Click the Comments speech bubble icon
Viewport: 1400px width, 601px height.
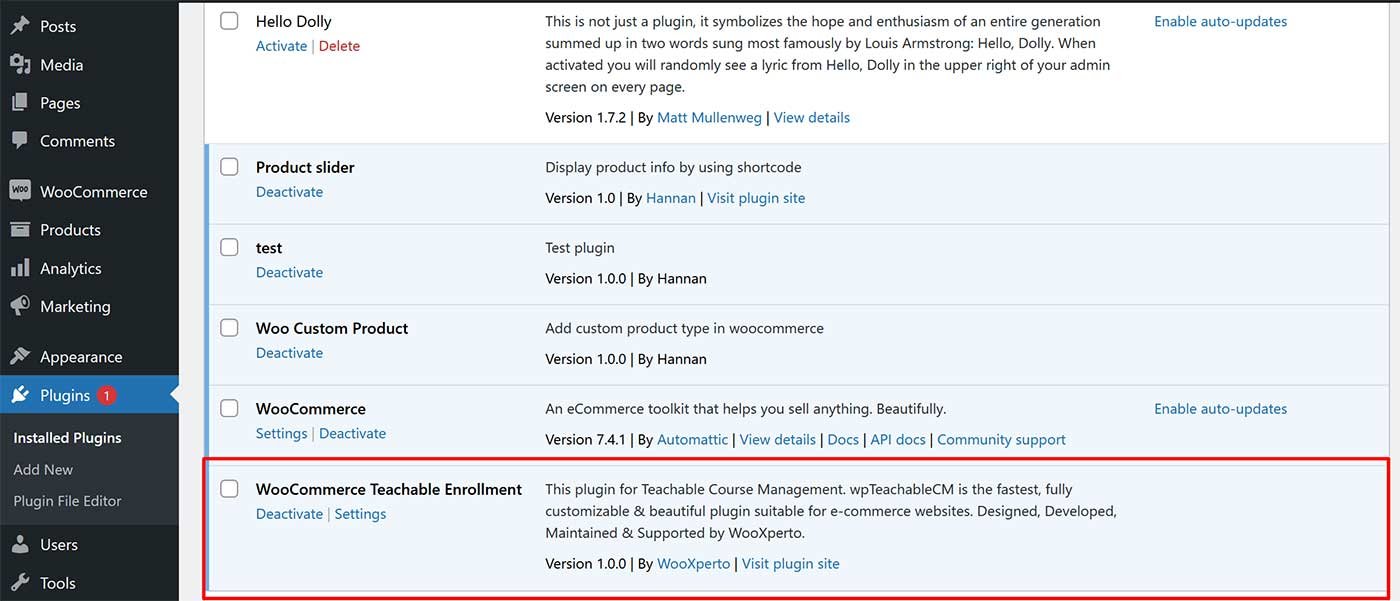click(x=20, y=141)
